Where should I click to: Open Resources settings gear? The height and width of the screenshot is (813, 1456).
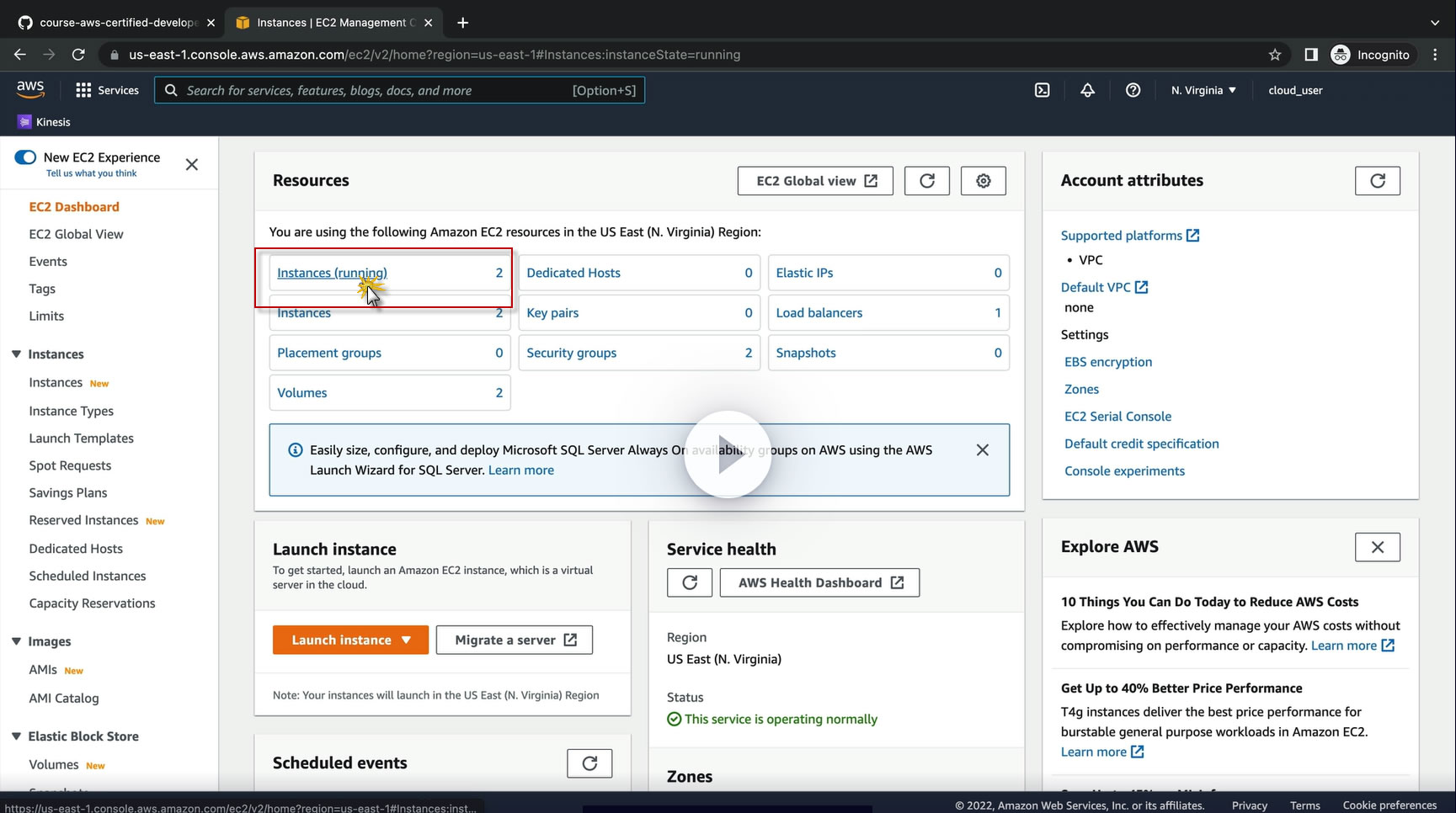(983, 181)
